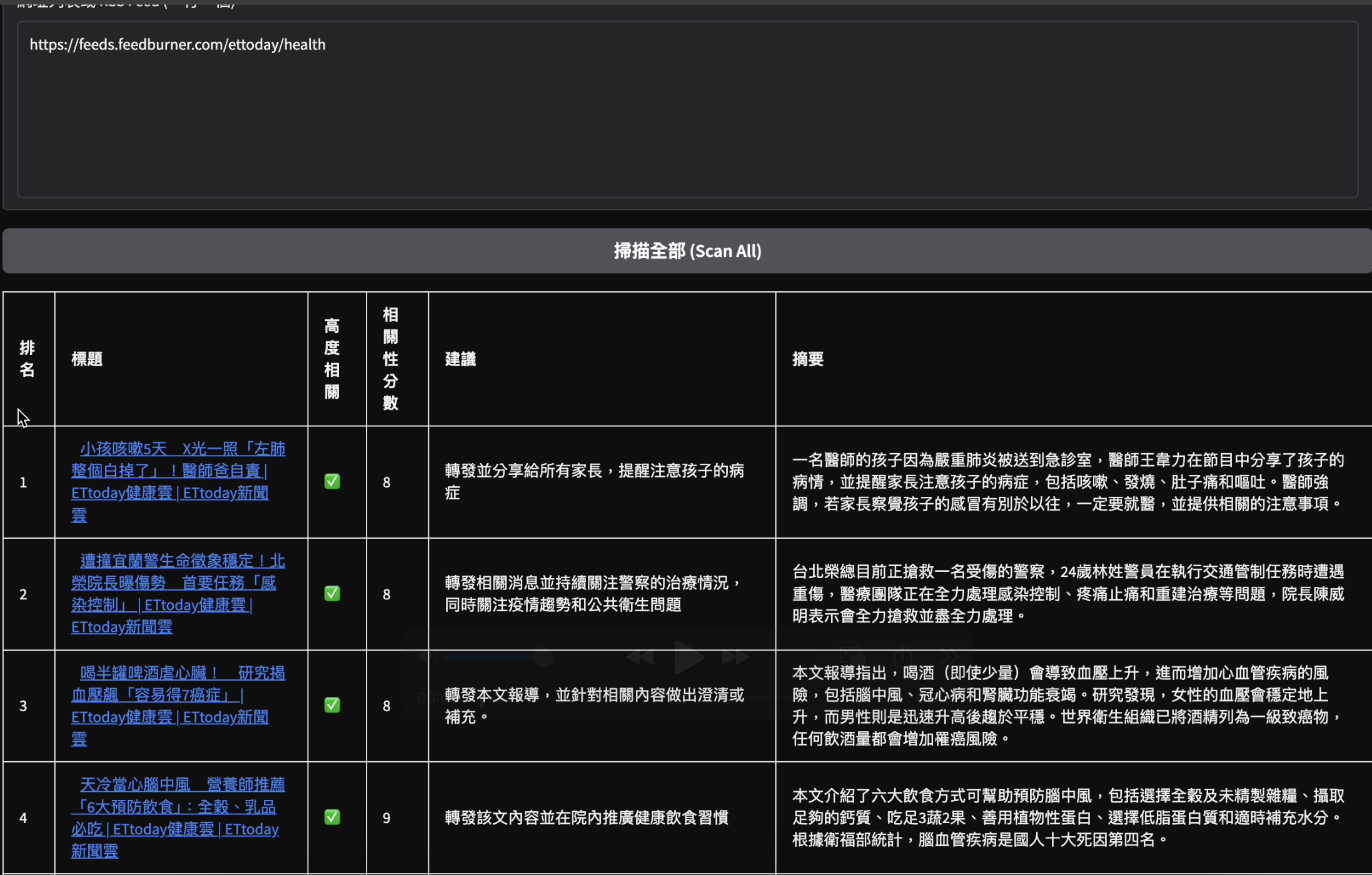Click the faint fast-forward button overlay
This screenshot has height=875, width=1372.
click(735, 657)
